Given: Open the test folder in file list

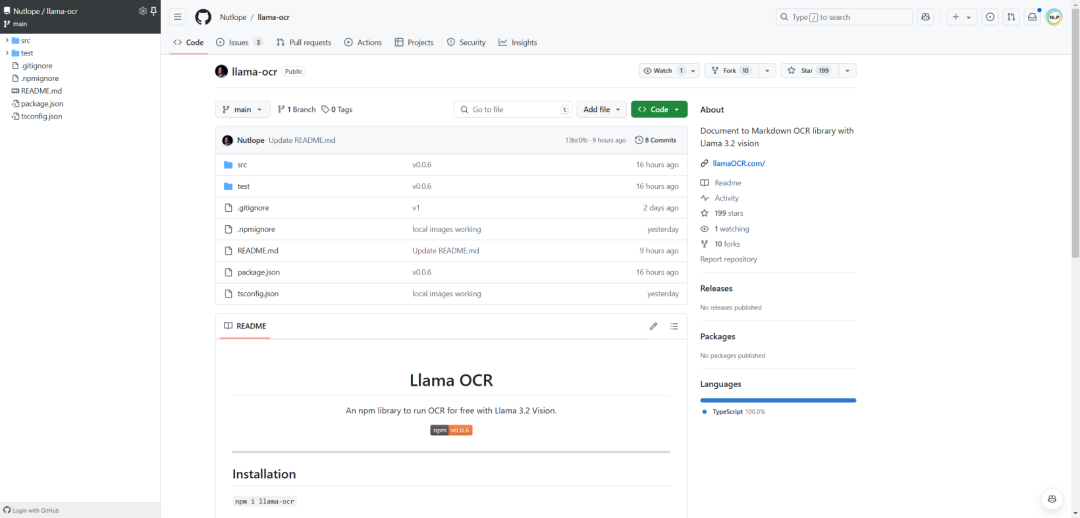Looking at the screenshot, I should point(243,187).
